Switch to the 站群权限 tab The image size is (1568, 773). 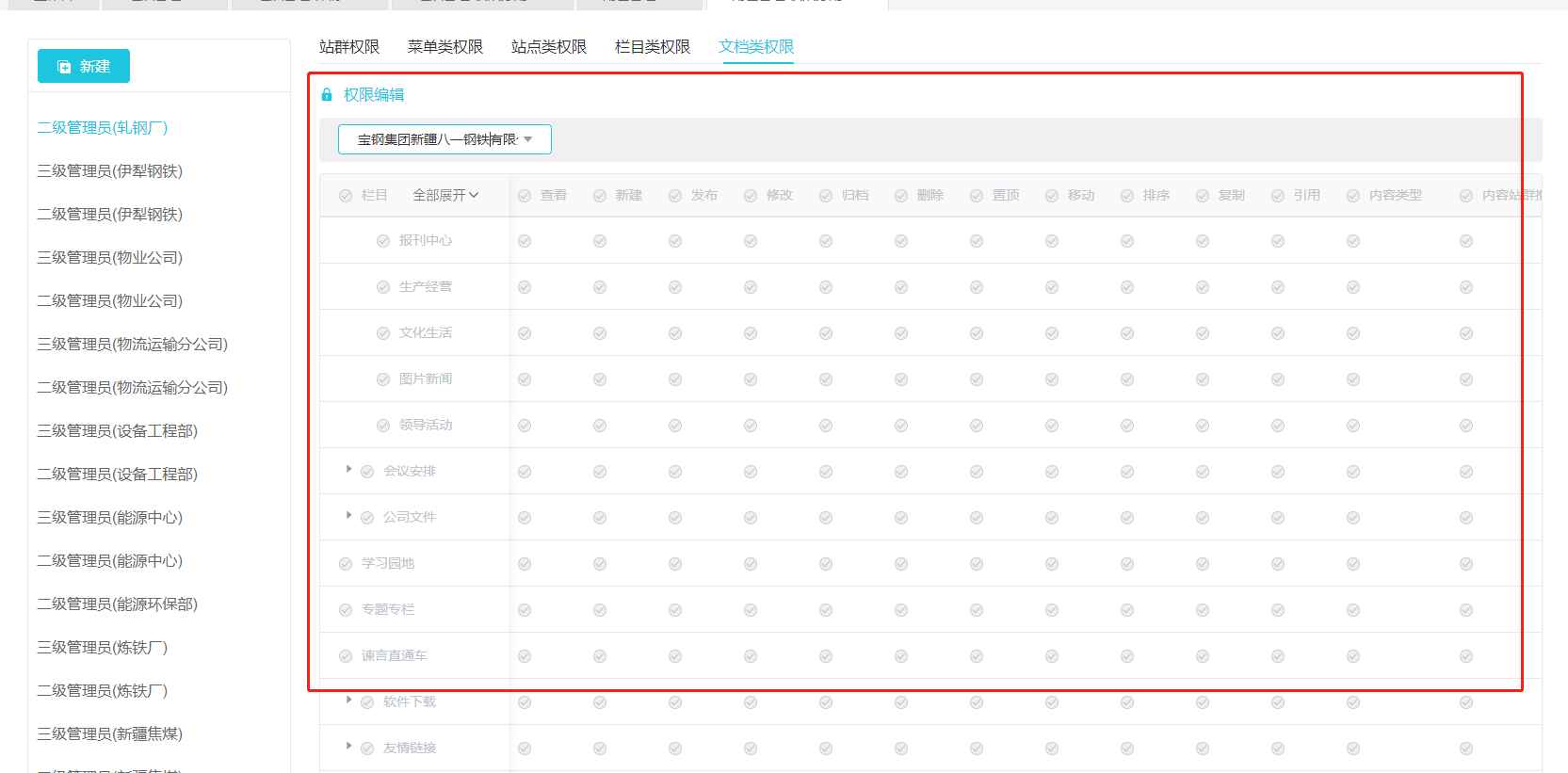(x=349, y=47)
